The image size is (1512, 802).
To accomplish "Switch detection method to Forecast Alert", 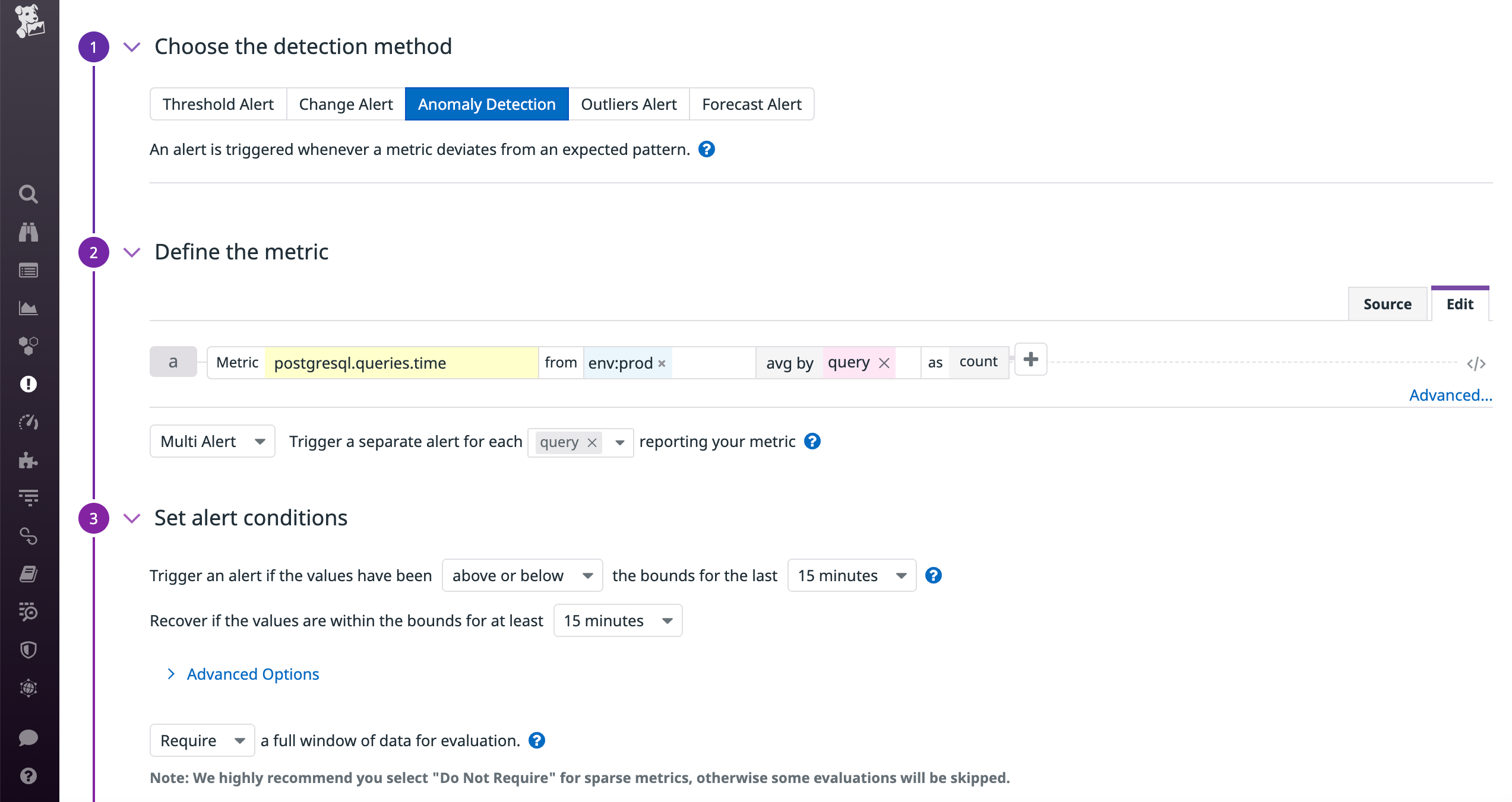I will click(x=751, y=104).
